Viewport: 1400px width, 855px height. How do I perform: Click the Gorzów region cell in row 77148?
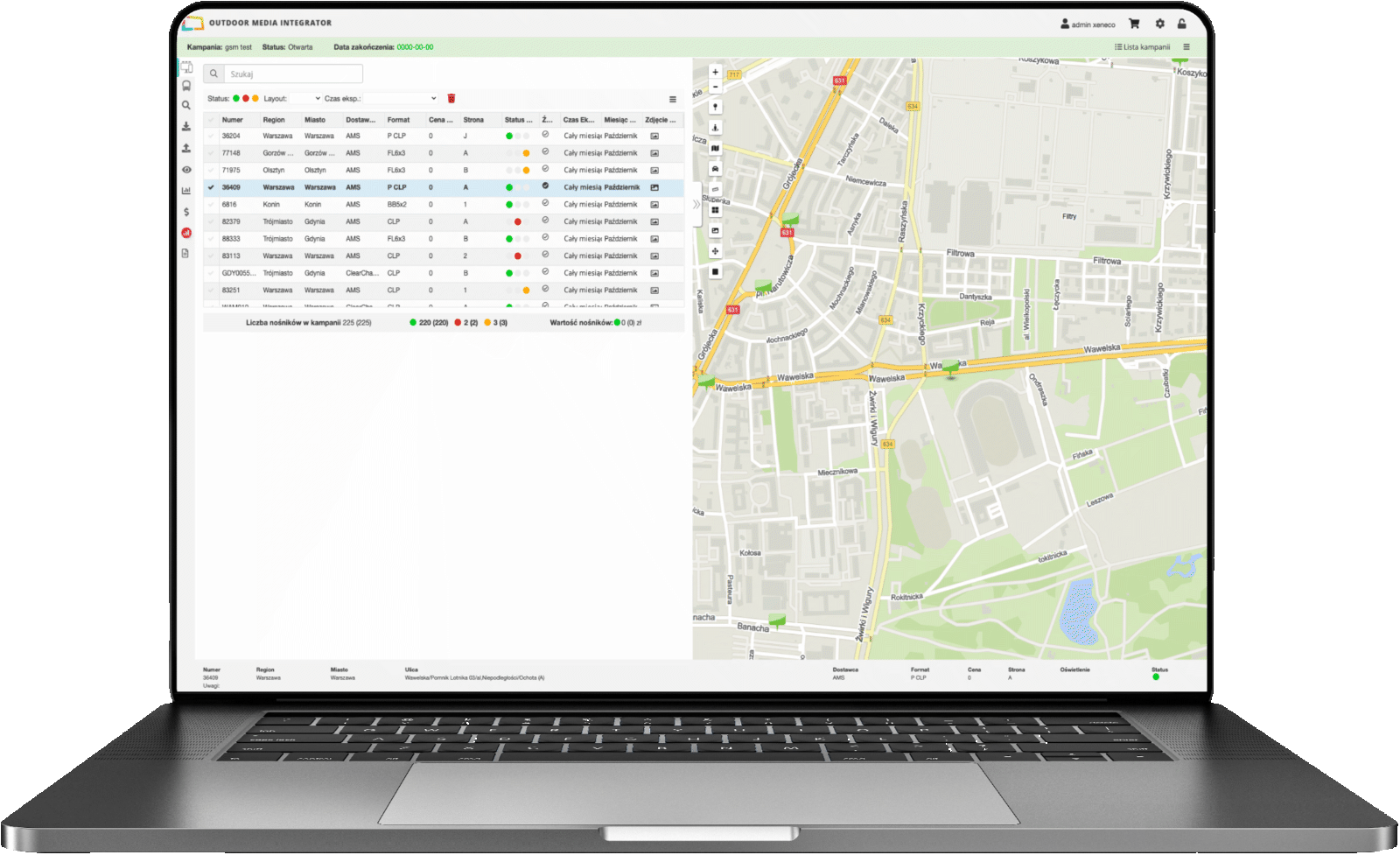(x=278, y=153)
